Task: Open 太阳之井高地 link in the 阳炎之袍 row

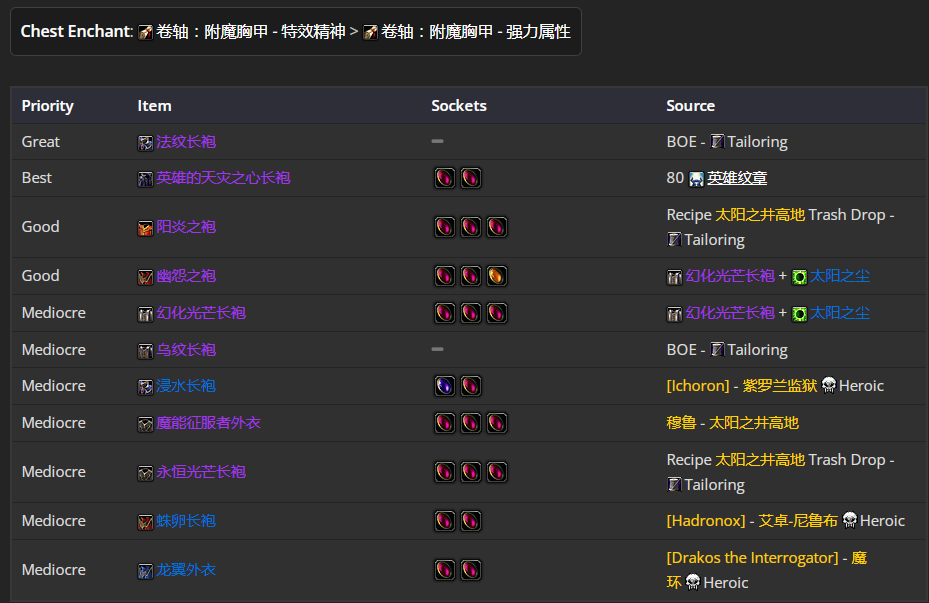Action: (760, 214)
